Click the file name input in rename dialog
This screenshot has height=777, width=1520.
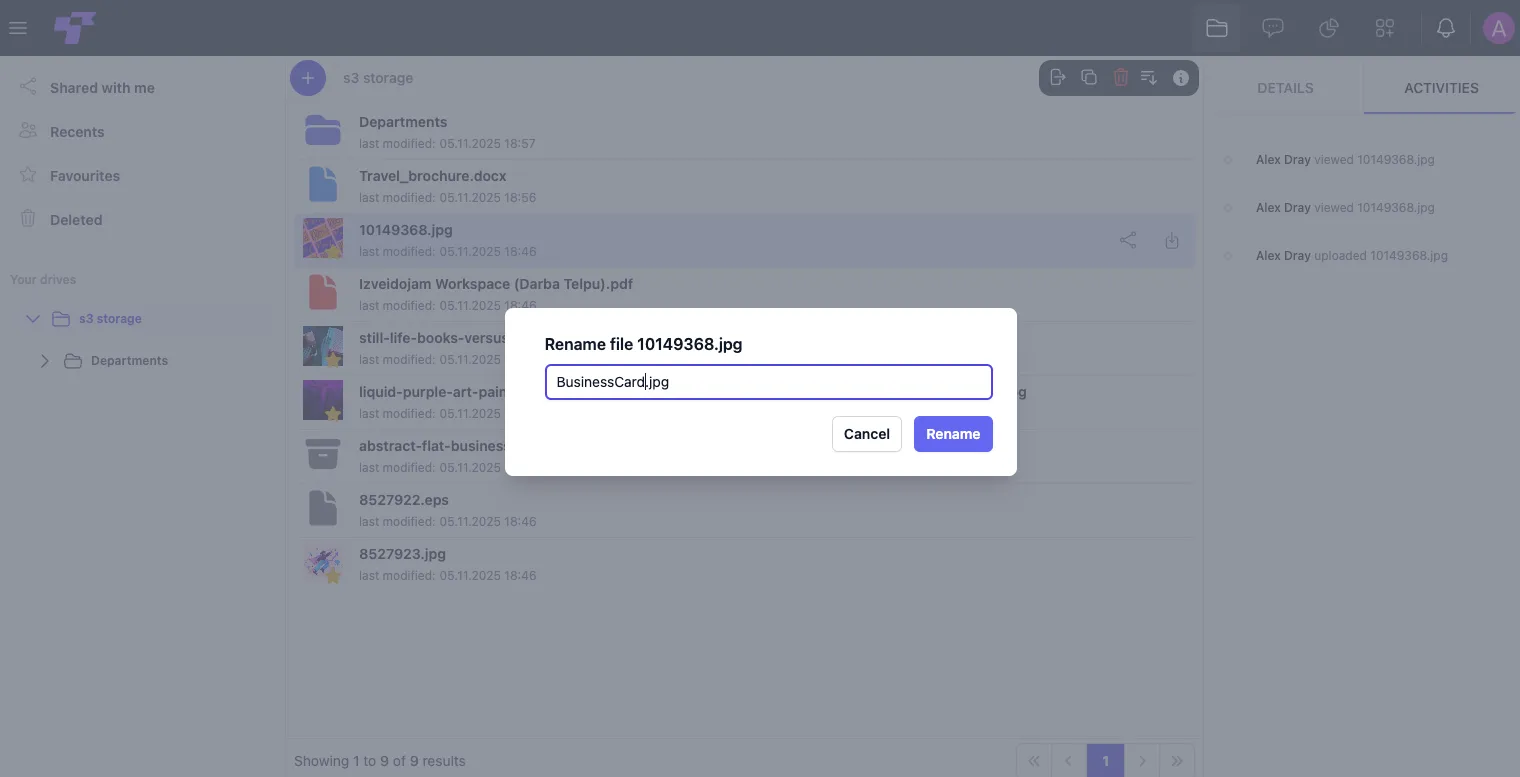coord(769,382)
